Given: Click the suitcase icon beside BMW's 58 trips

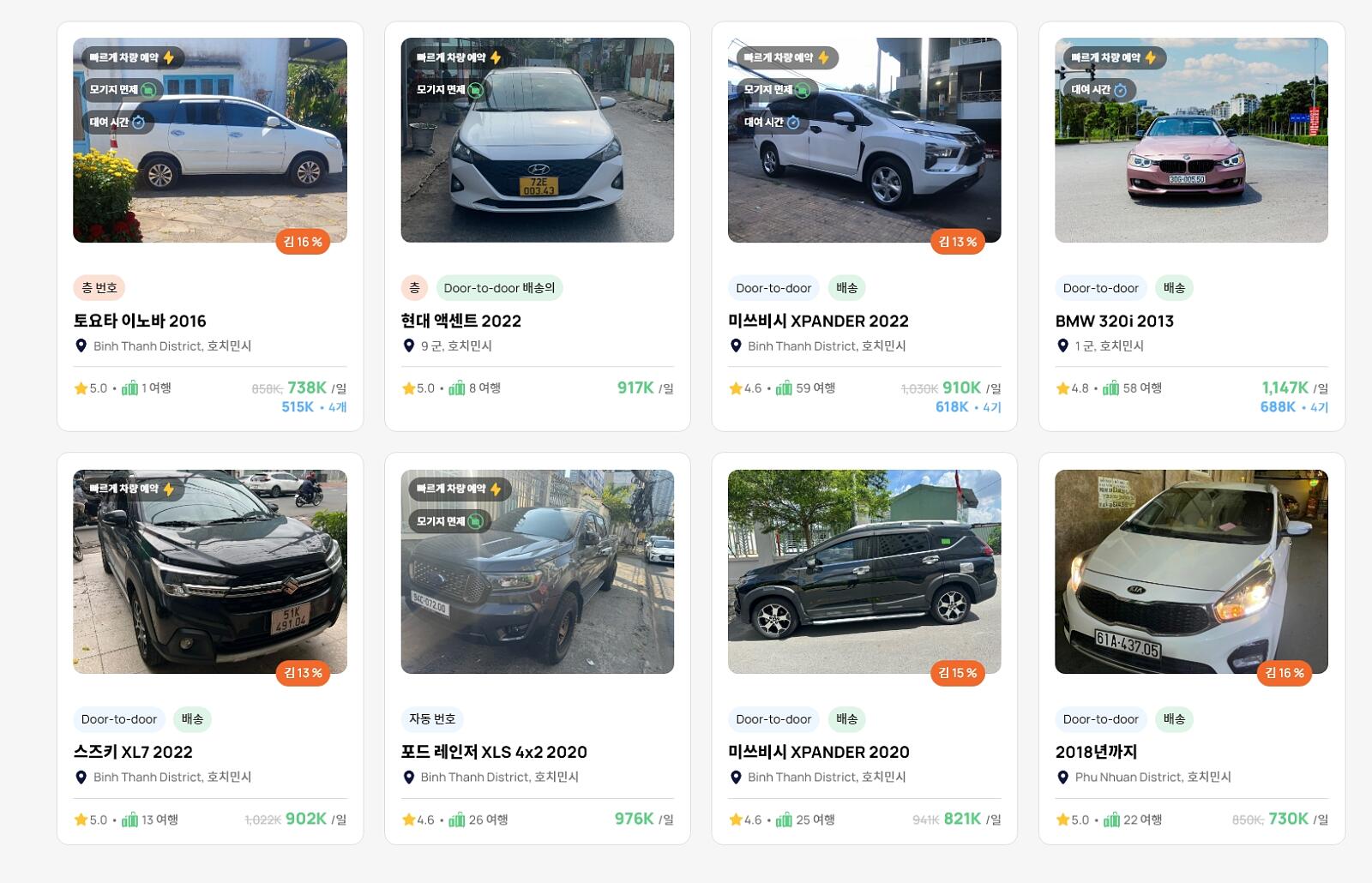Looking at the screenshot, I should click(1111, 388).
